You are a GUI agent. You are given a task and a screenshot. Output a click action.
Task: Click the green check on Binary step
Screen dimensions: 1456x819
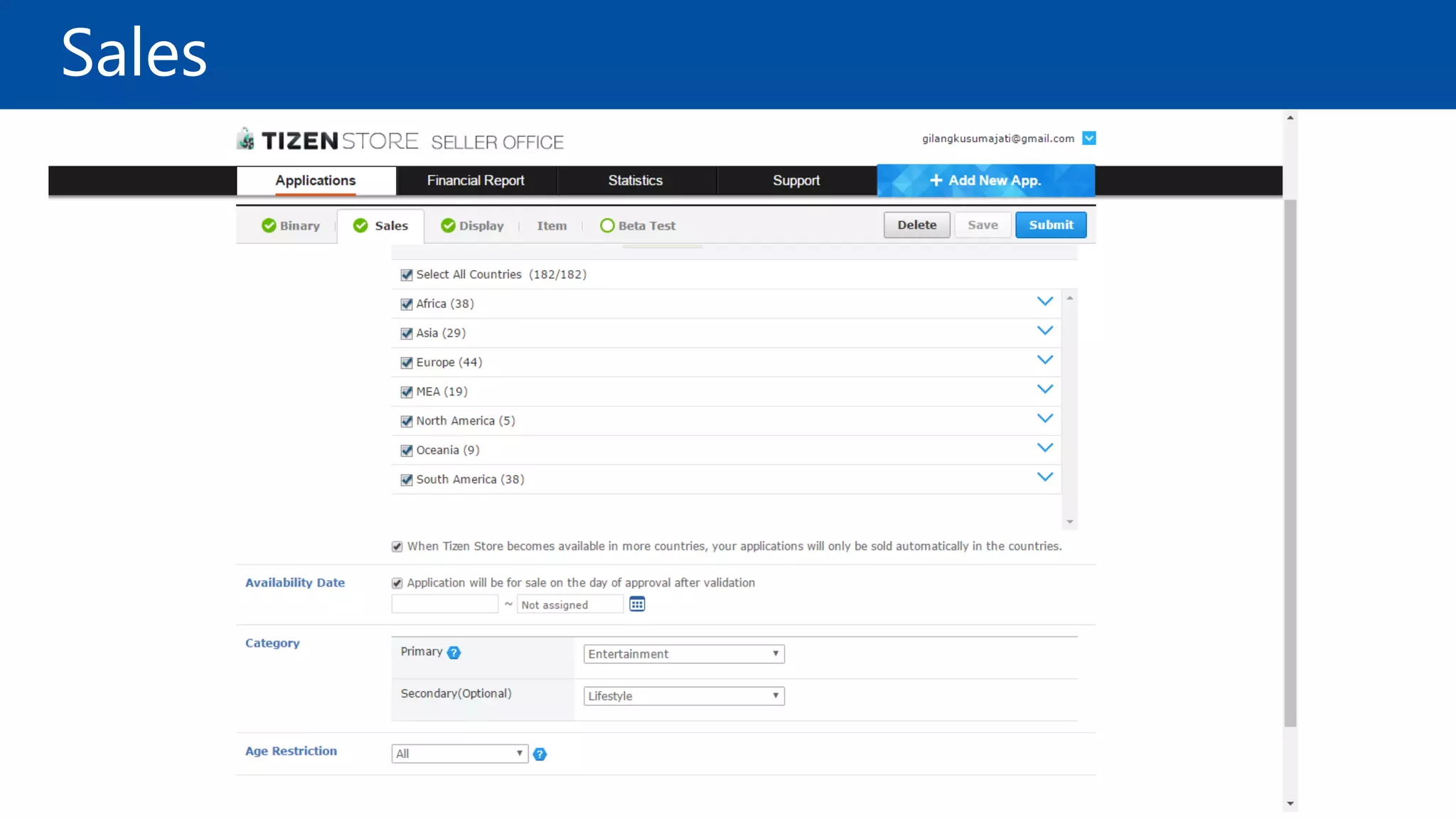pos(269,225)
